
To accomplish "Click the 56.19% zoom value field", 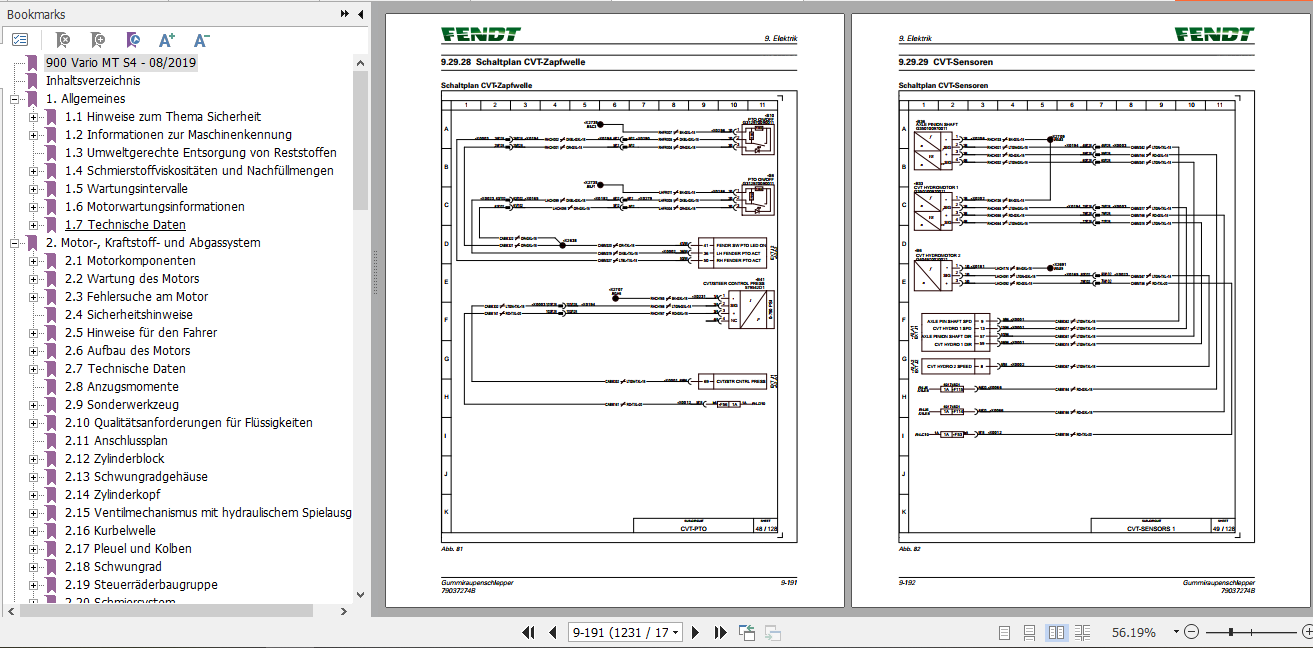I will point(1133,632).
